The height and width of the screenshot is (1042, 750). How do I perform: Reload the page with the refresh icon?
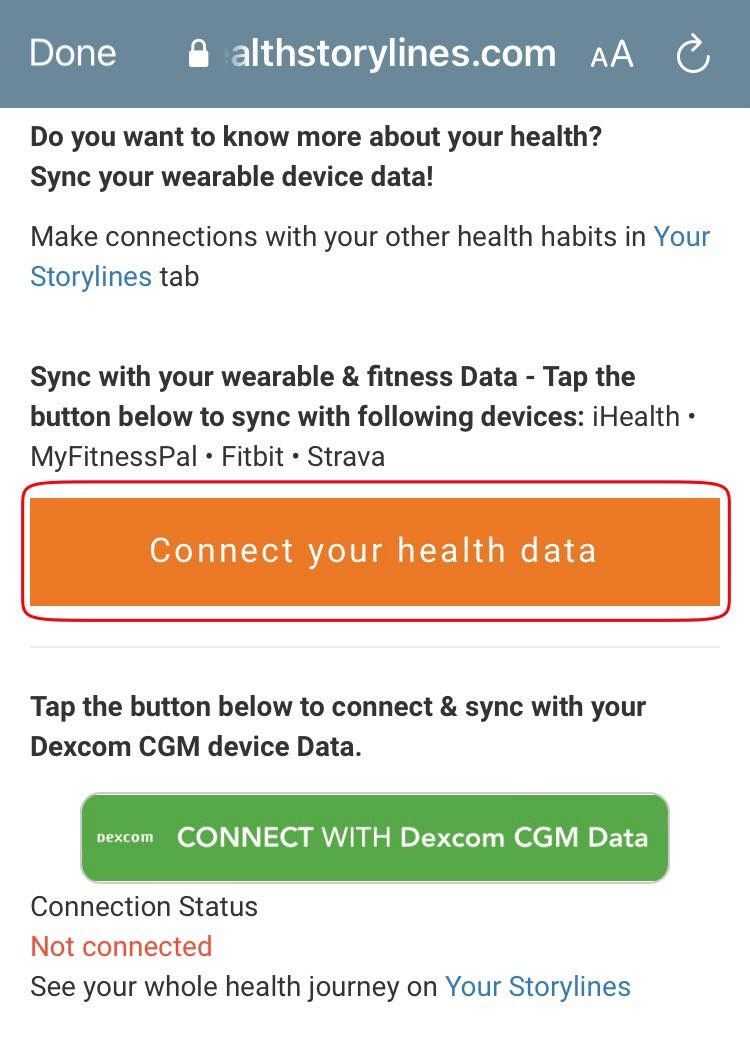coord(693,55)
